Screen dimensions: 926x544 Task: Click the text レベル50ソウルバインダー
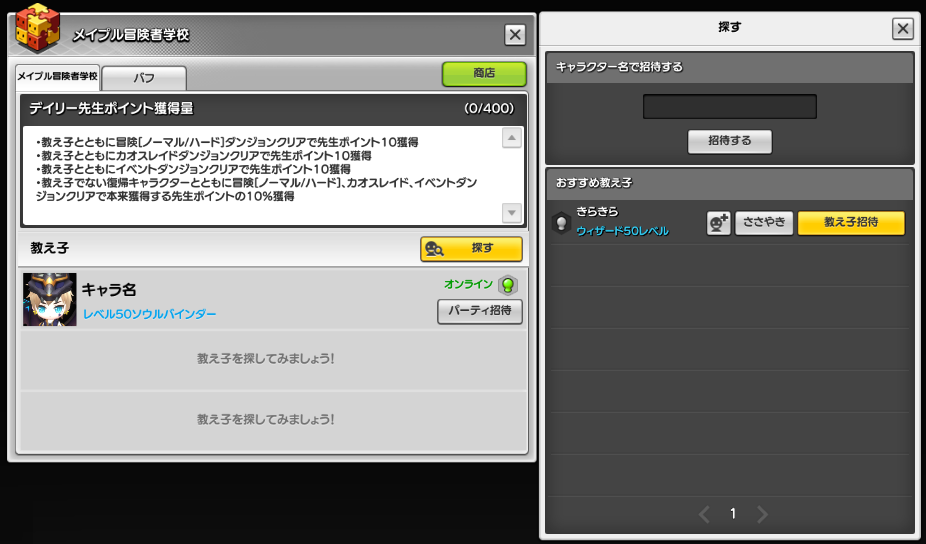pos(149,314)
